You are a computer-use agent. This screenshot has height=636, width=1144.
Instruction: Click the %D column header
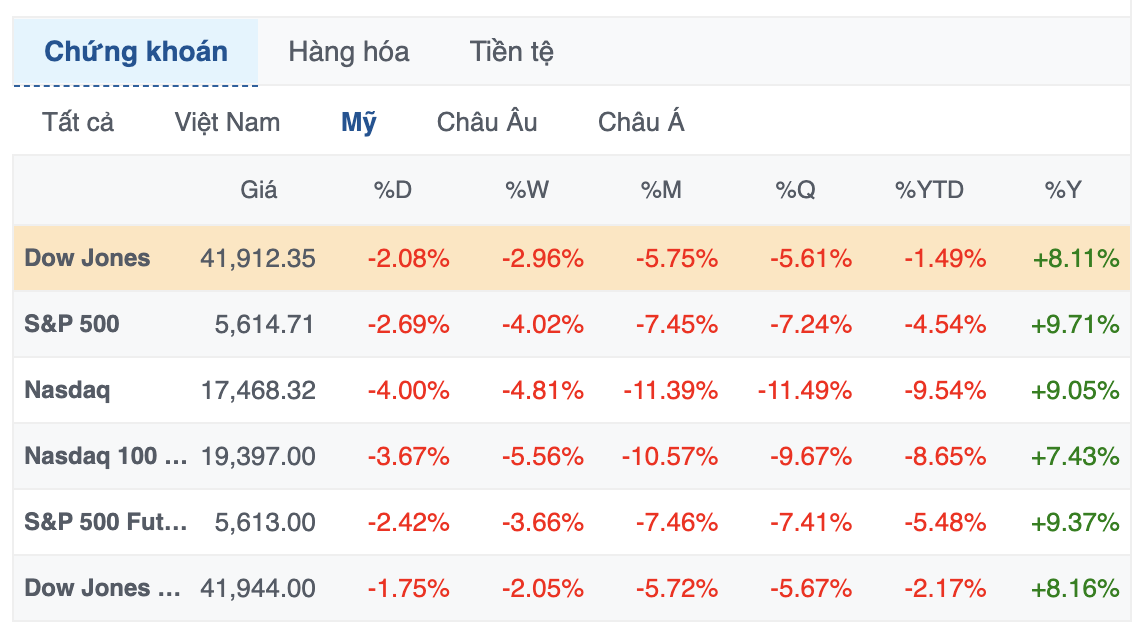click(393, 190)
